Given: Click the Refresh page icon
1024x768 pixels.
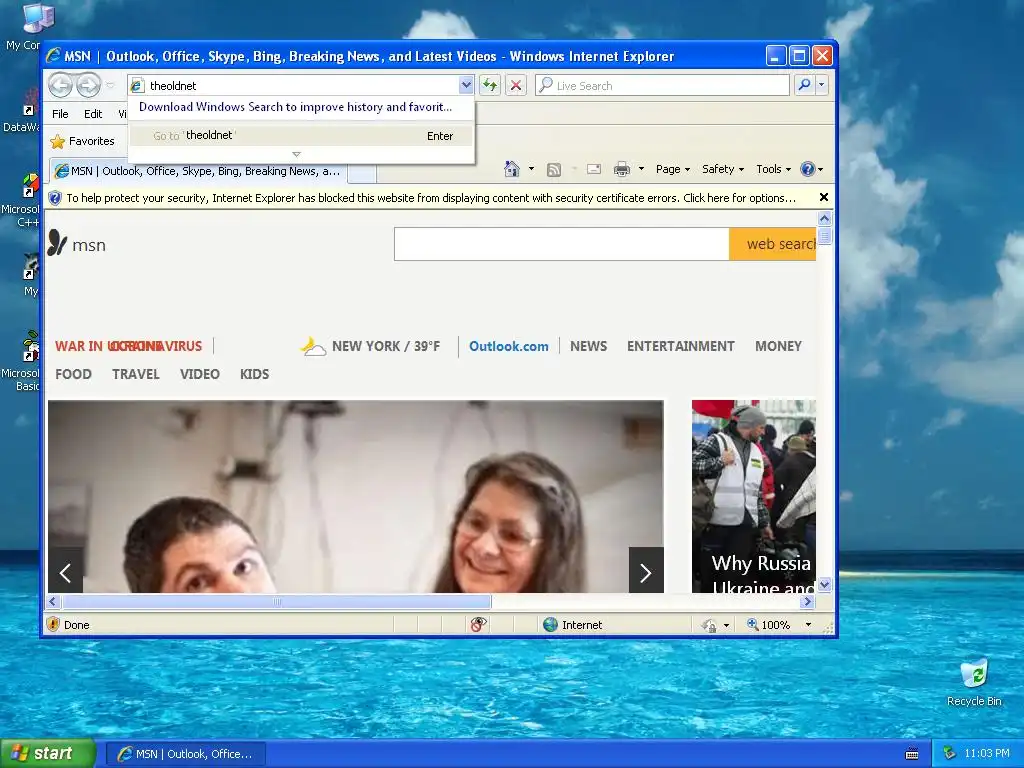Looking at the screenshot, I should [x=490, y=85].
